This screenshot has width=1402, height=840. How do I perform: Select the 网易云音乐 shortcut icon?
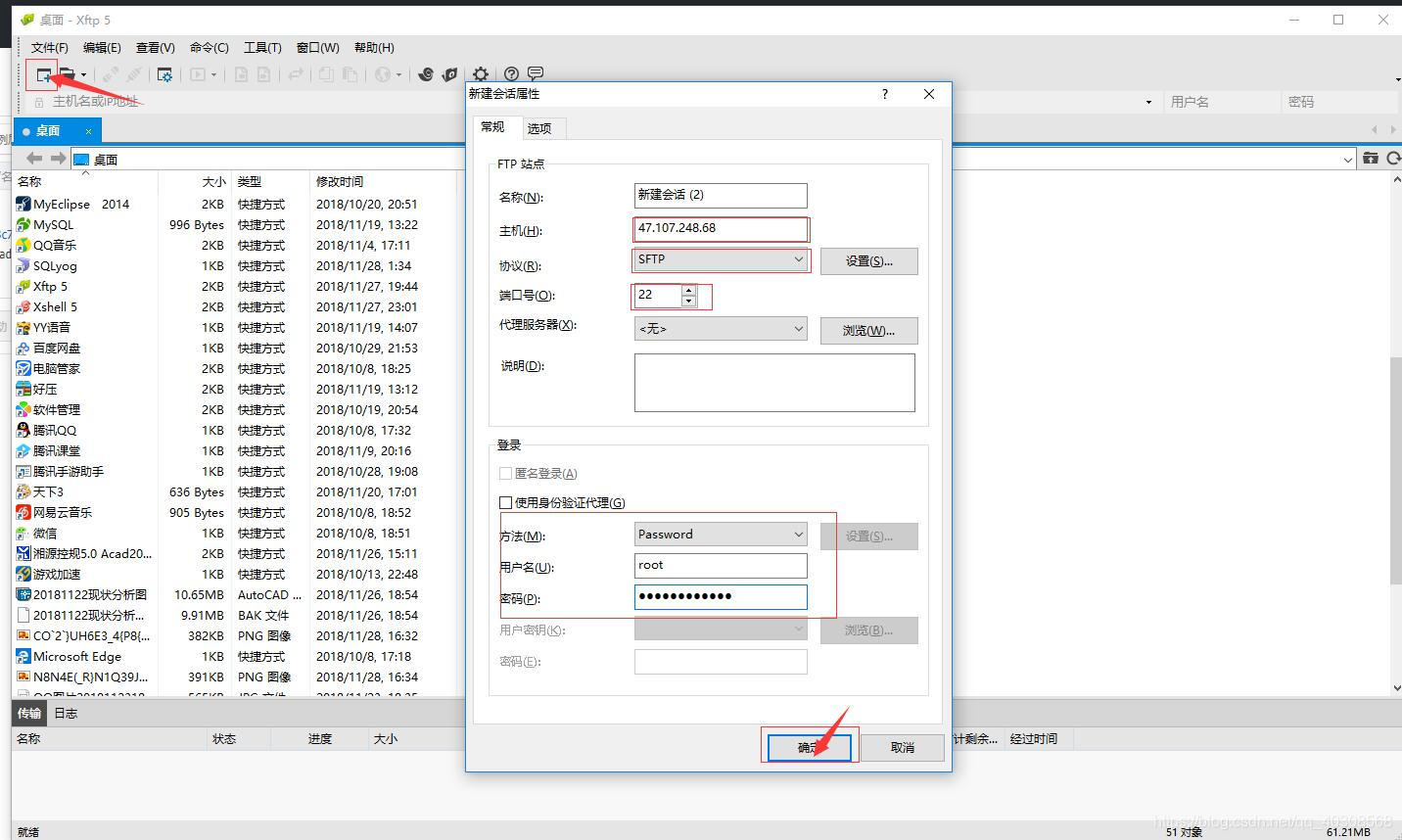[x=23, y=513]
